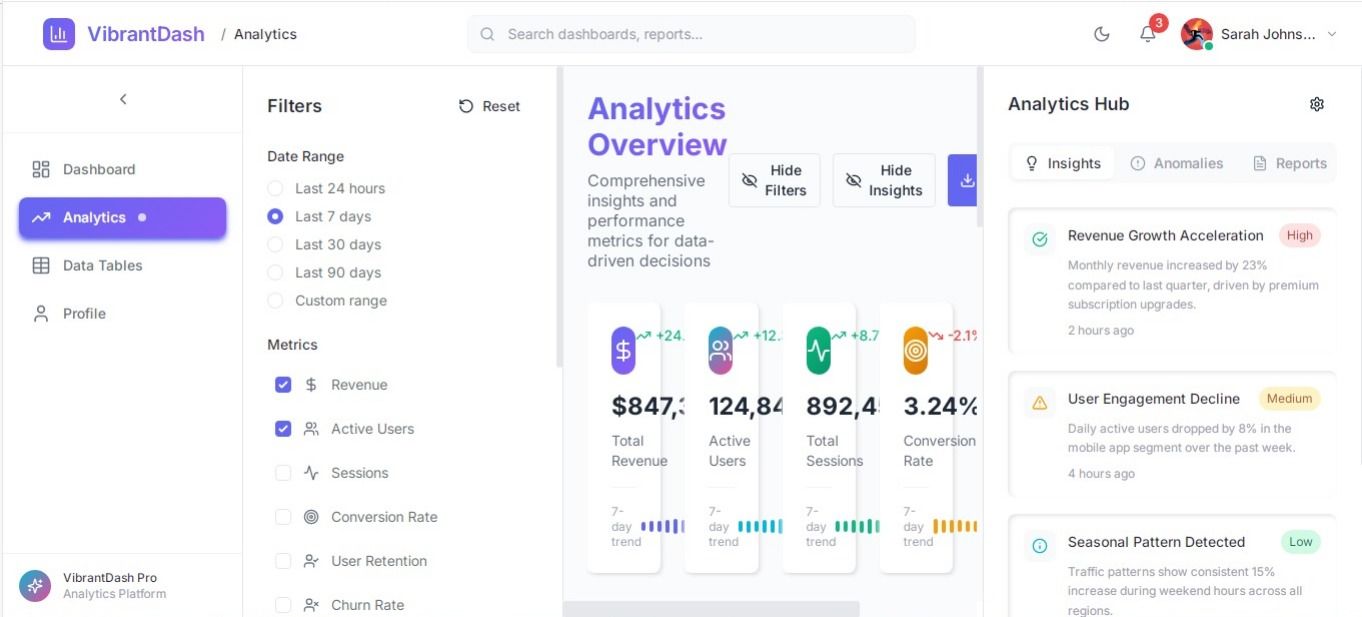Enable the Sessions metric checkbox
Screen dimensions: 1362x617
(x=283, y=473)
